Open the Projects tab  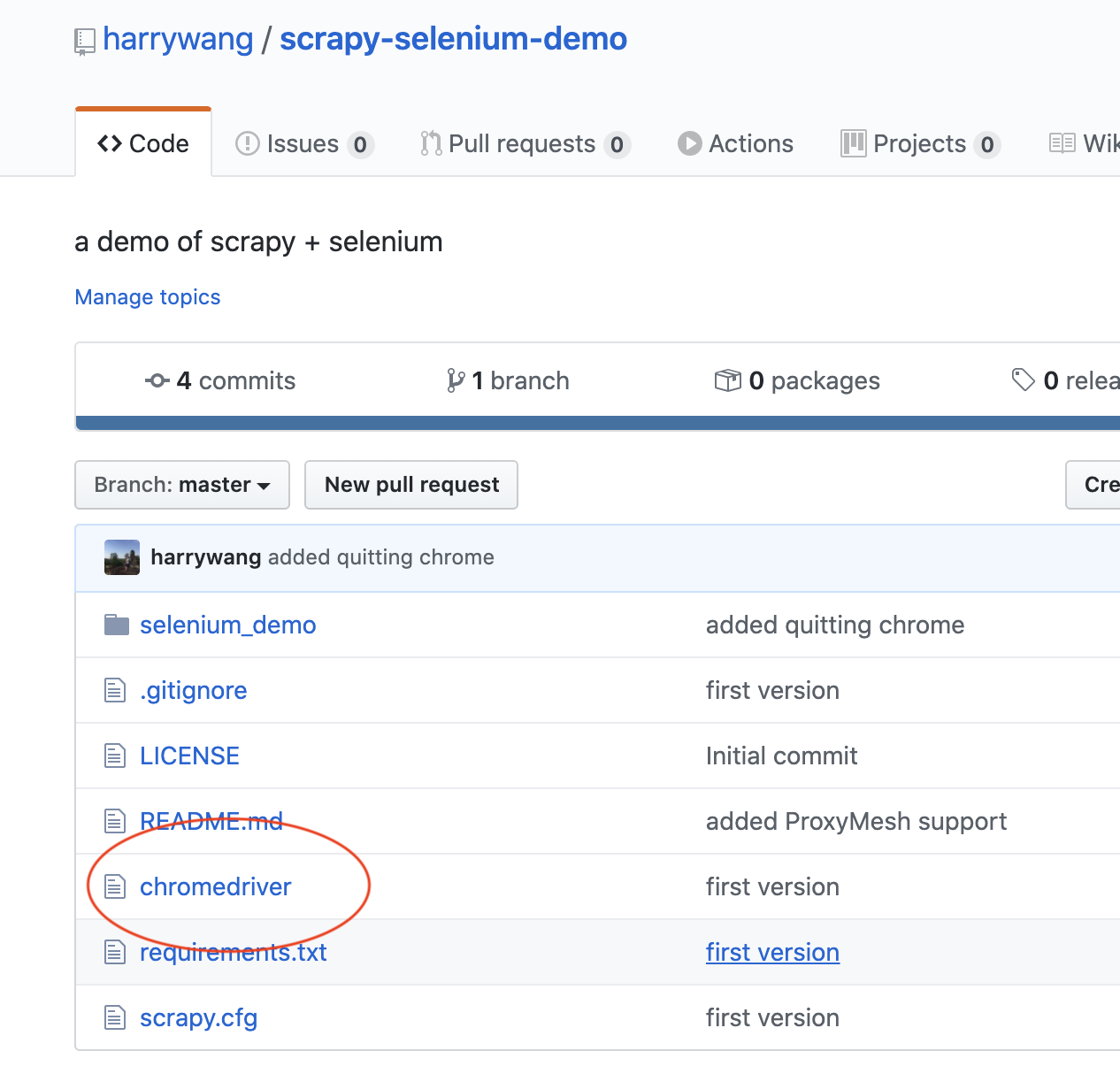pos(919,143)
